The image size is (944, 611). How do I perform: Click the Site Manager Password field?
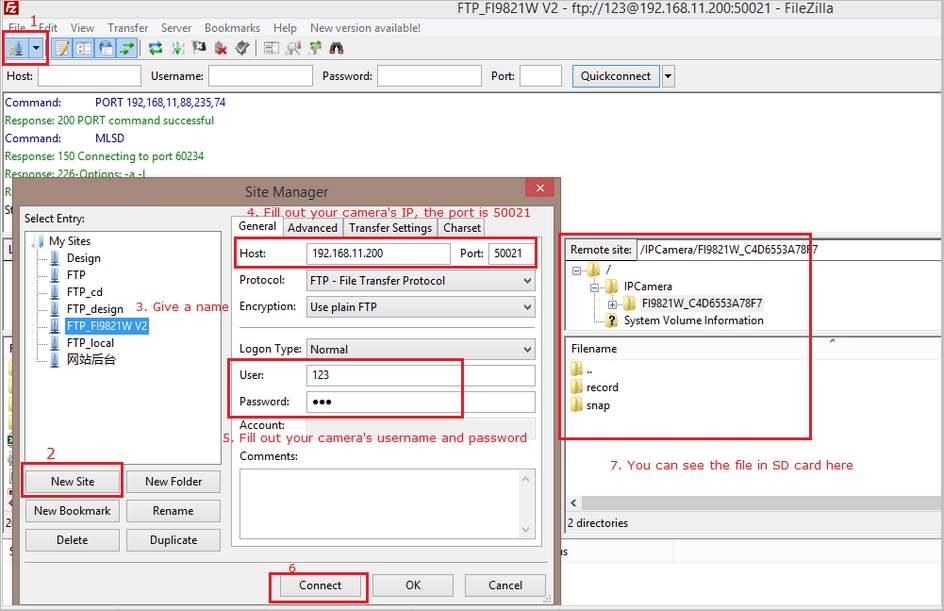(x=420, y=402)
